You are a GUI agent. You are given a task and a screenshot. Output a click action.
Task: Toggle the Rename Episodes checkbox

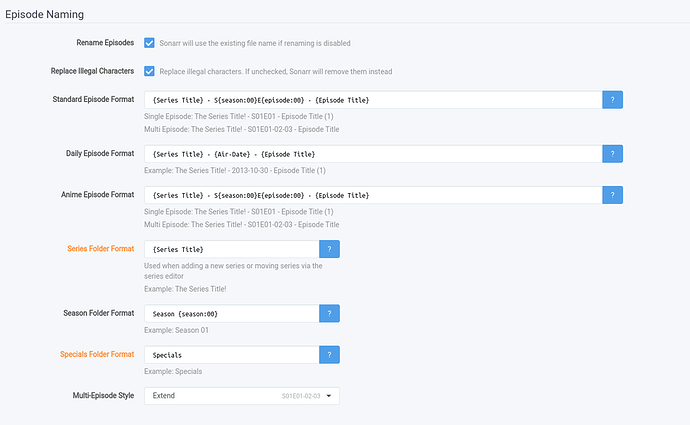[149, 43]
